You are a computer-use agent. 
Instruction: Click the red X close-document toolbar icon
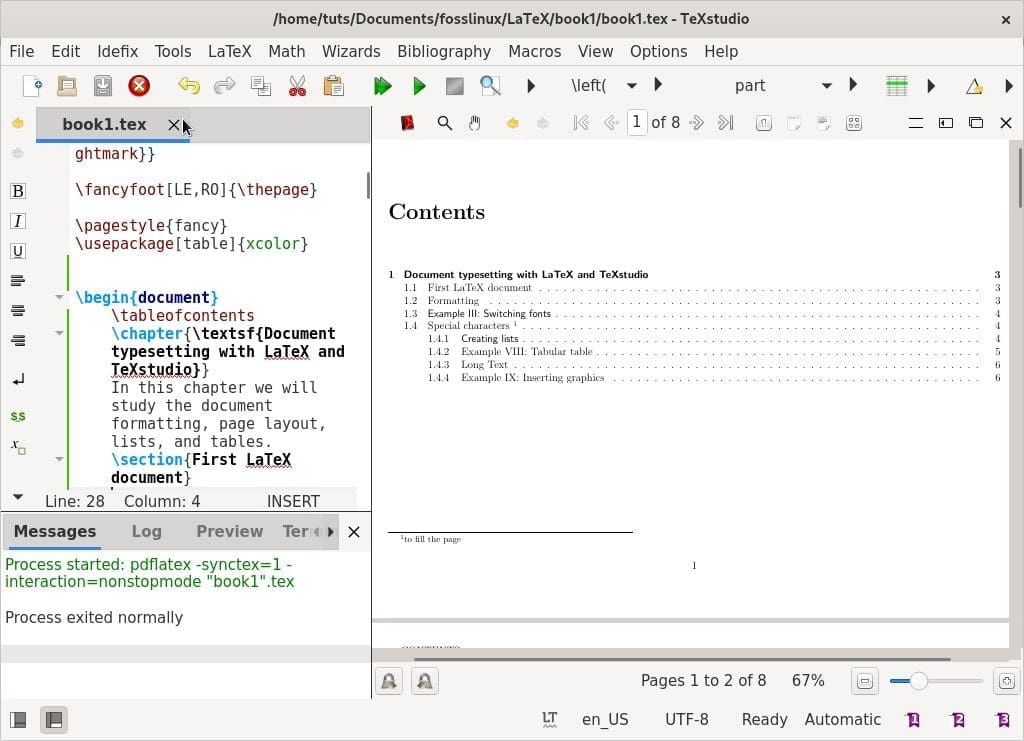[138, 86]
